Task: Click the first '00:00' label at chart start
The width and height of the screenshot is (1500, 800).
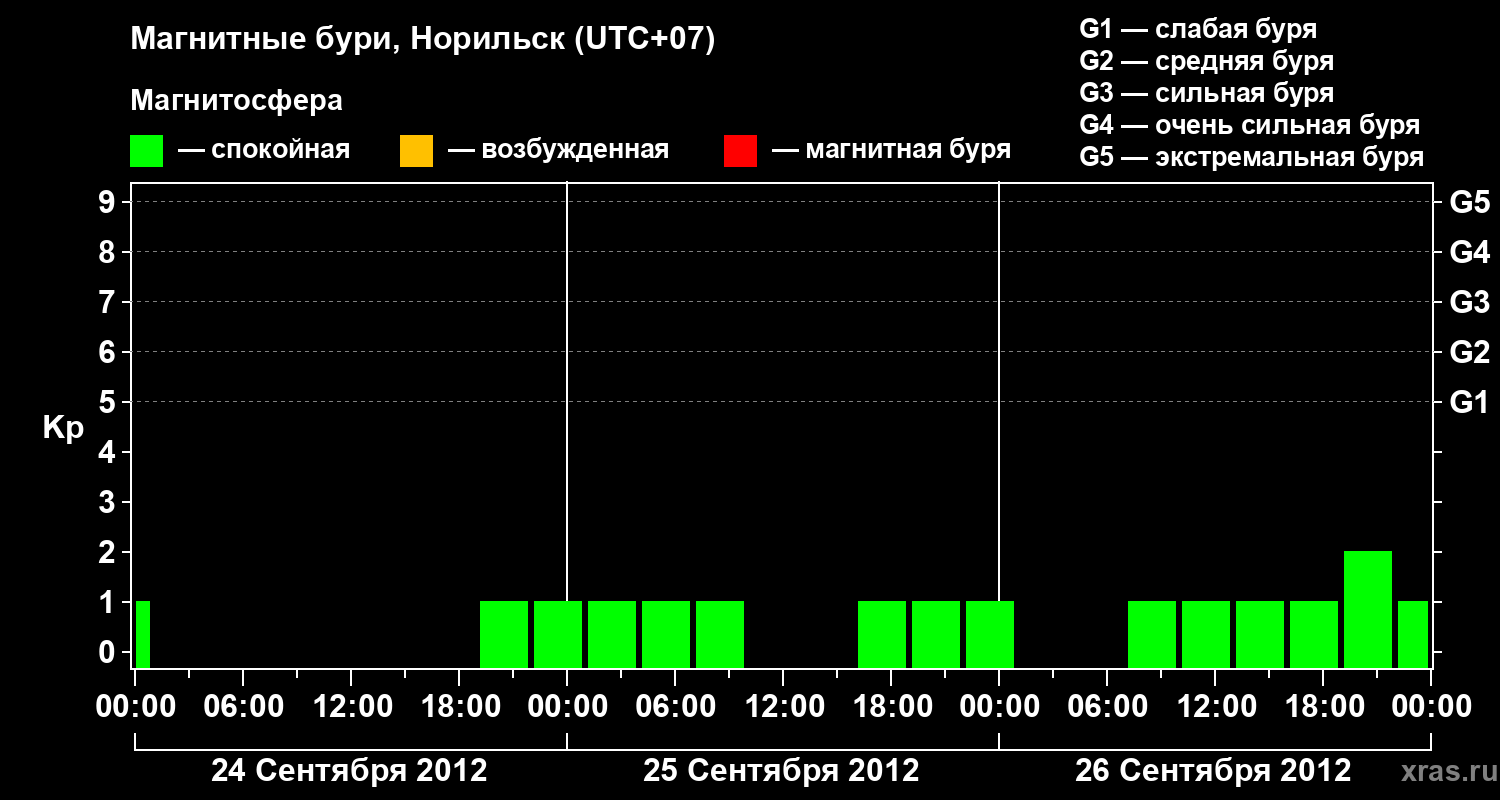Action: pos(135,706)
